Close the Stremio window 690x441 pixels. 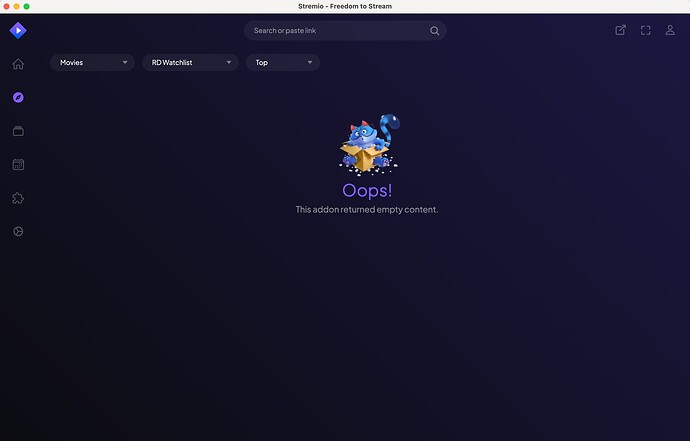click(x=6, y=6)
